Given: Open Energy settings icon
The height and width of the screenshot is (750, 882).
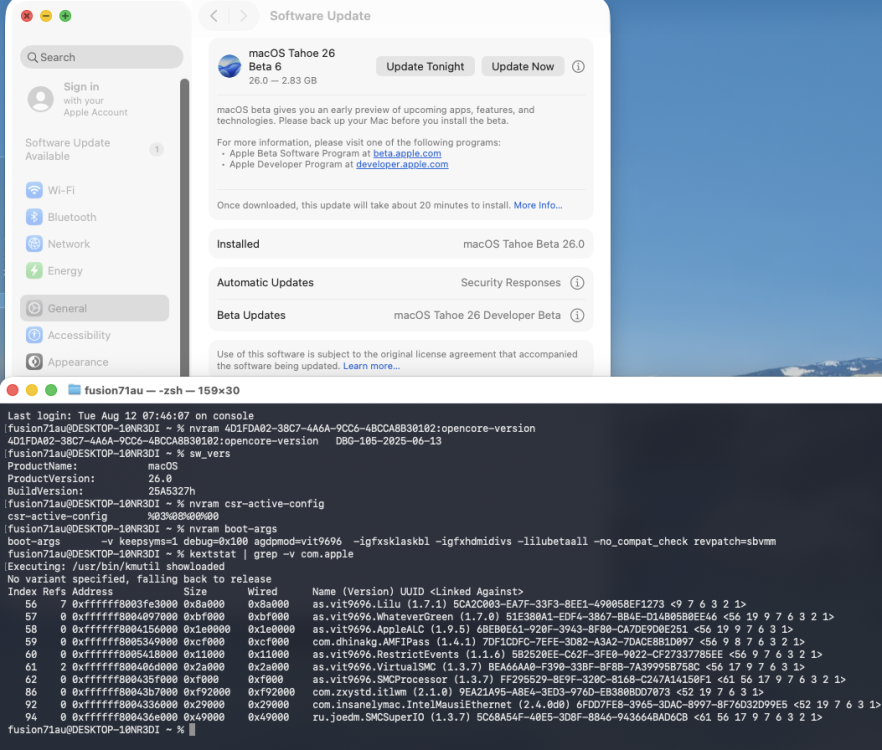Looking at the screenshot, I should click(34, 271).
